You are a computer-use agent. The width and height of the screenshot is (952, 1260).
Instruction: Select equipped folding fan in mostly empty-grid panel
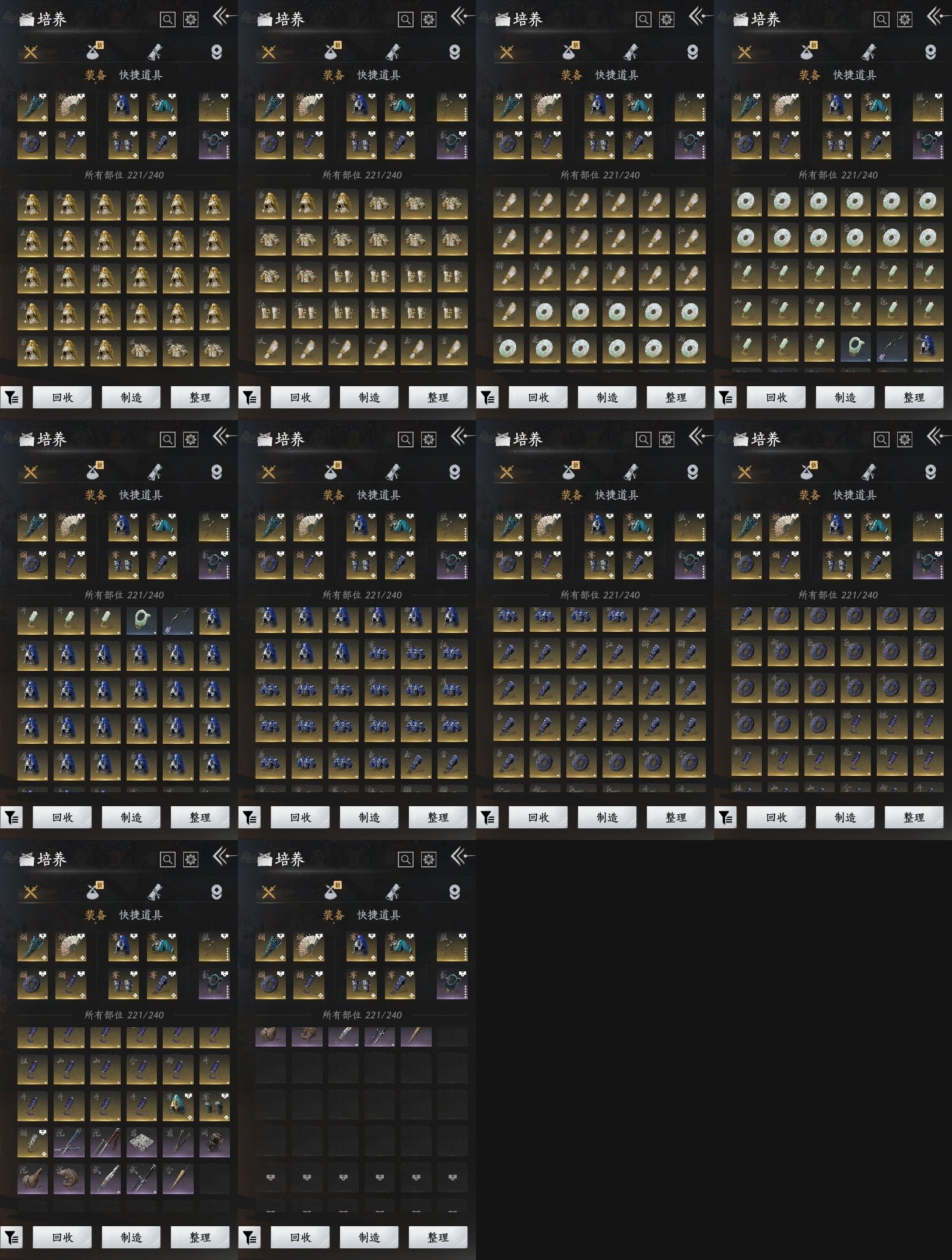(x=308, y=946)
